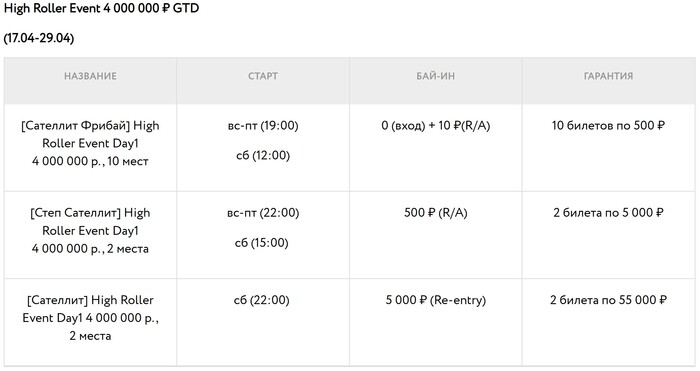The width and height of the screenshot is (700, 371).
Task: Click the НАЗВАНИЕ column header
Action: coord(90,76)
